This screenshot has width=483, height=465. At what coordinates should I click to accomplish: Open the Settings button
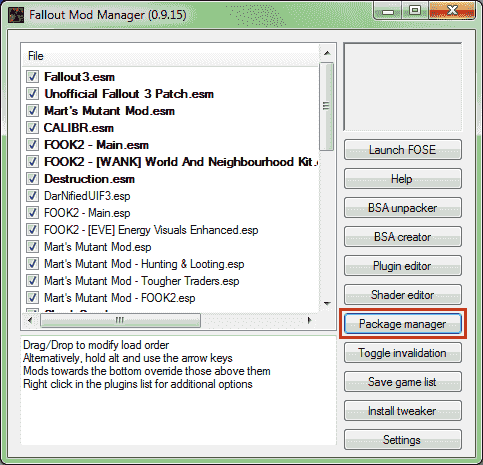point(403,440)
